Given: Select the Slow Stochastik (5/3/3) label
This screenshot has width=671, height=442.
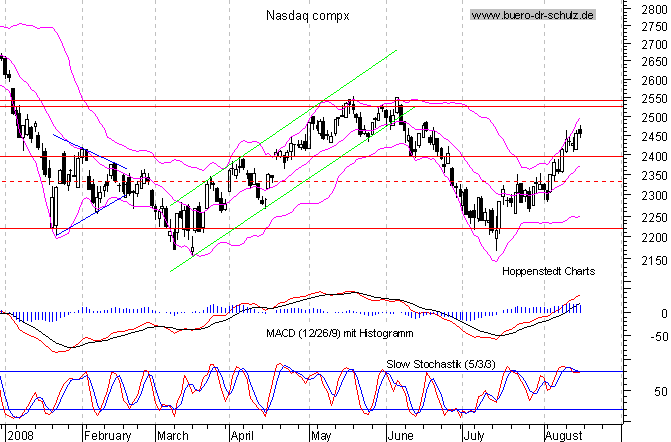Looking at the screenshot, I should (x=430, y=361).
